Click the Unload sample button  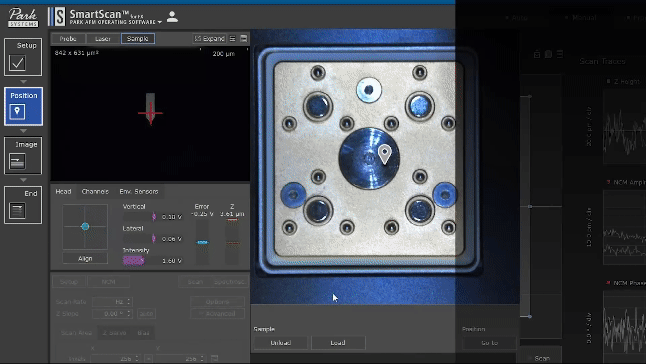tap(281, 343)
